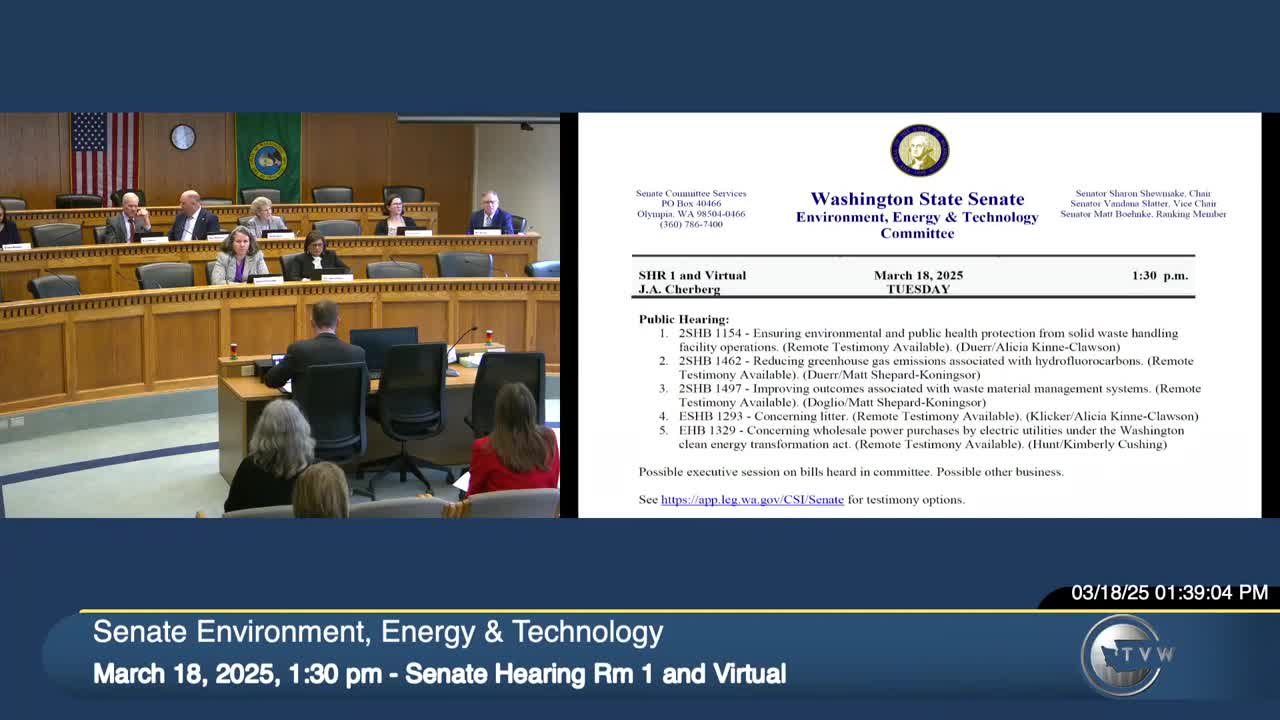
Task: Click the "Washington State Senate" agenda heading
Action: pyautogui.click(x=917, y=199)
